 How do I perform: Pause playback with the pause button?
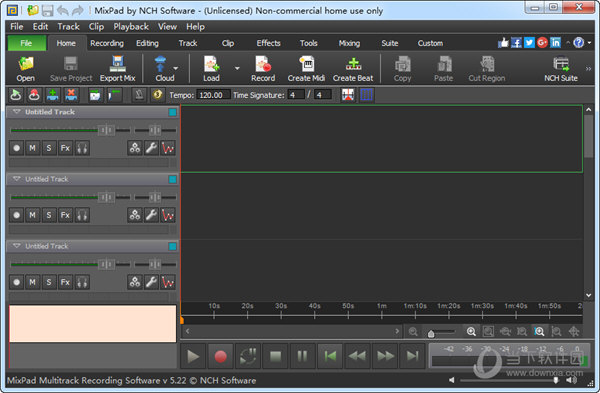(x=302, y=356)
